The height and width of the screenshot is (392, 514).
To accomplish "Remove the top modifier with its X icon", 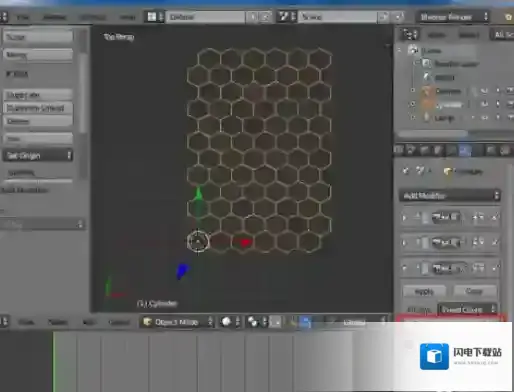I will tap(495, 217).
